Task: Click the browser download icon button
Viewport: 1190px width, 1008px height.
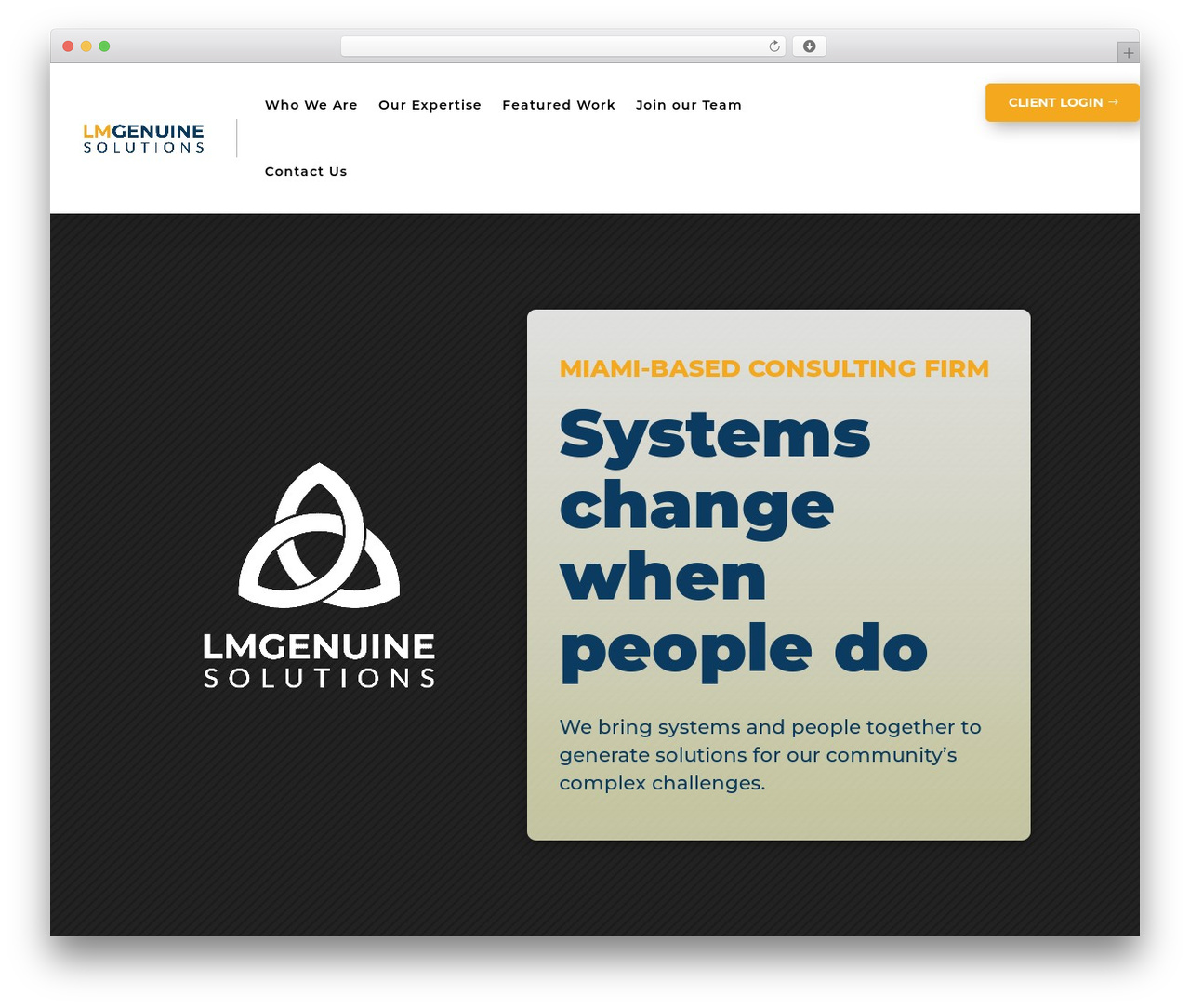Action: [809, 46]
